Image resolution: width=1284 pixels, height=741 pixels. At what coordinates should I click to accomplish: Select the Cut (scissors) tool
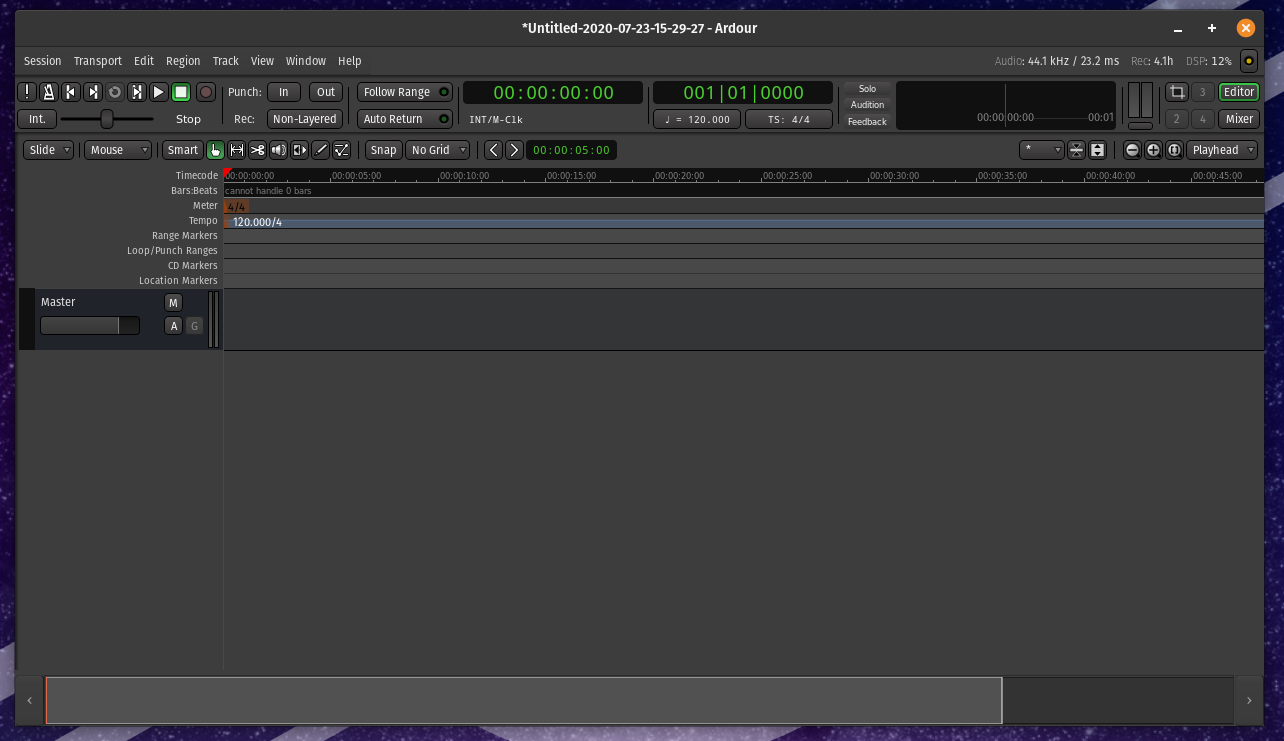click(257, 150)
